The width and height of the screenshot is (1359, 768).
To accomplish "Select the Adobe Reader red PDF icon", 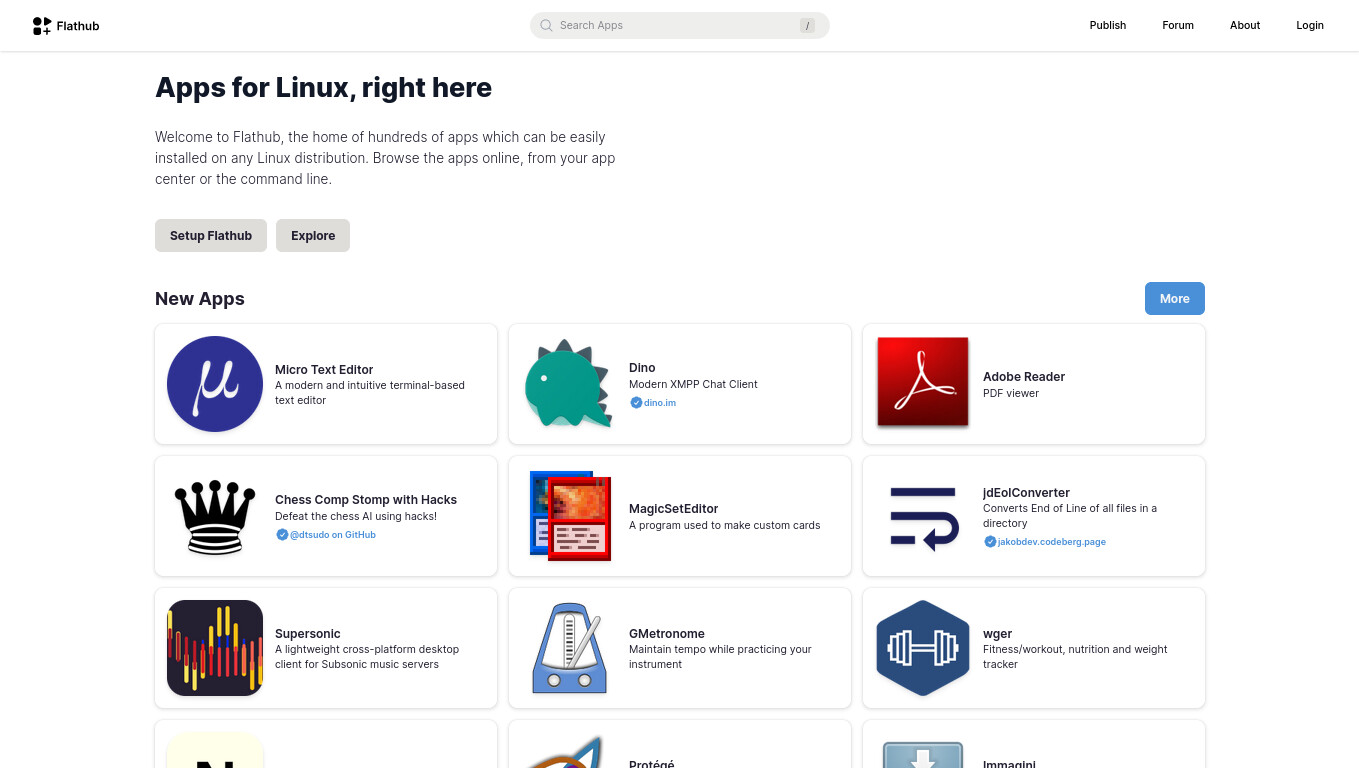I will coord(923,382).
